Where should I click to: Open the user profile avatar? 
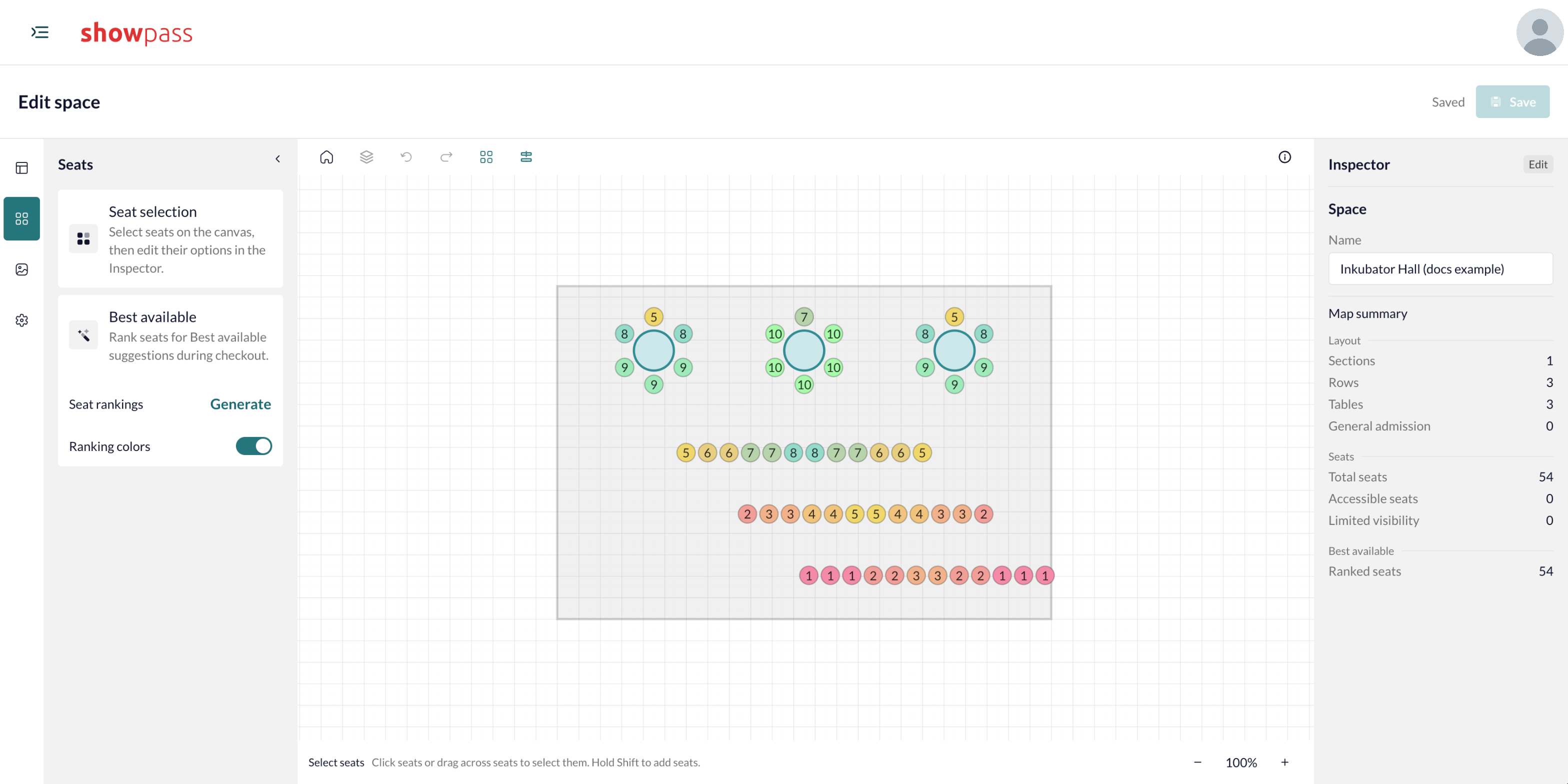pos(1539,32)
